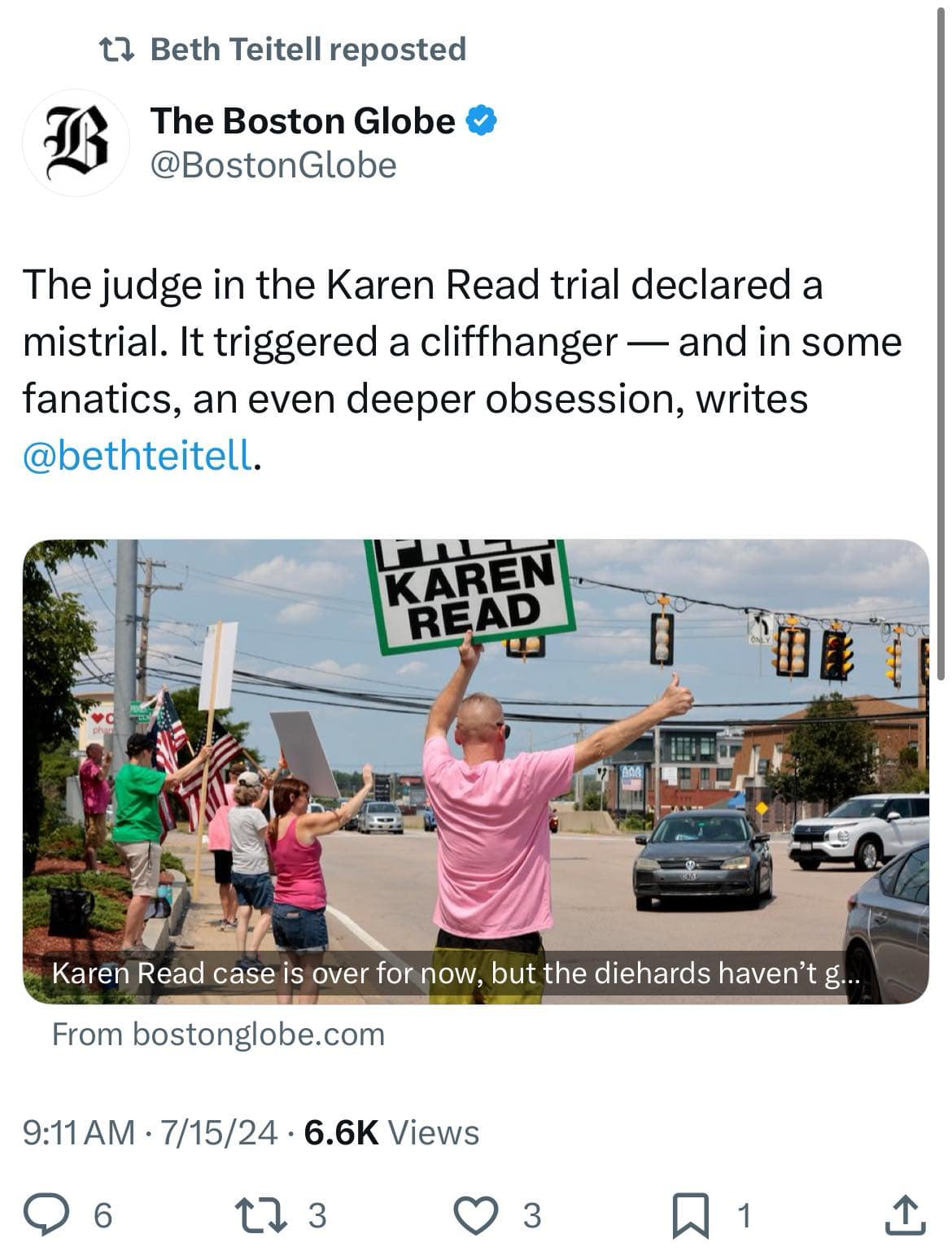Select the tweet body text
952x1260 pixels.
pyautogui.click(x=462, y=370)
